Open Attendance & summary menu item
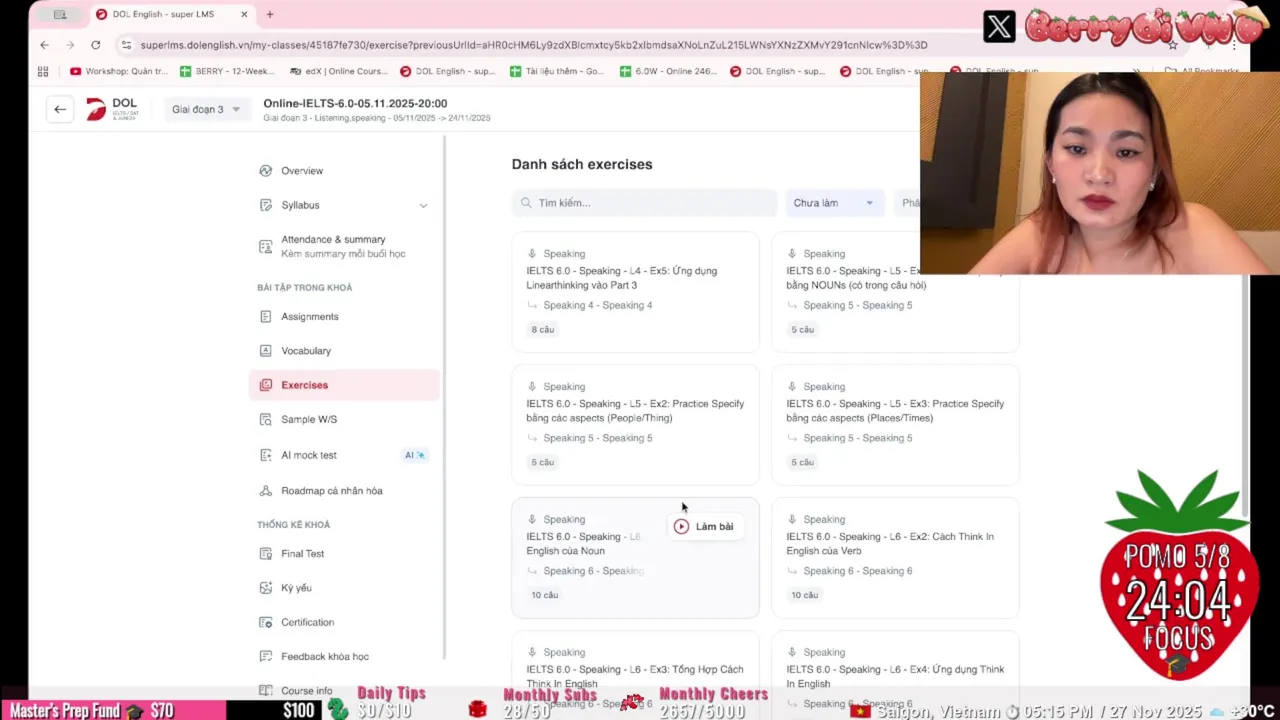The width and height of the screenshot is (1280, 720). [344, 246]
